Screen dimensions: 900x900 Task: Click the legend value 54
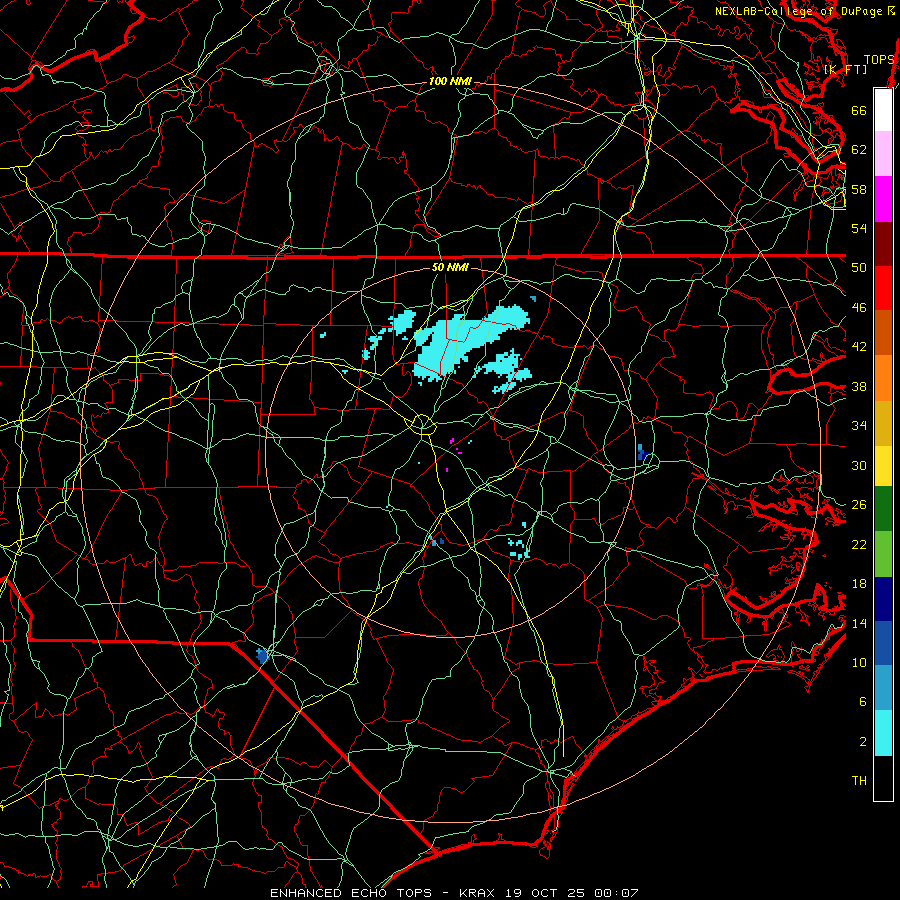pos(859,228)
